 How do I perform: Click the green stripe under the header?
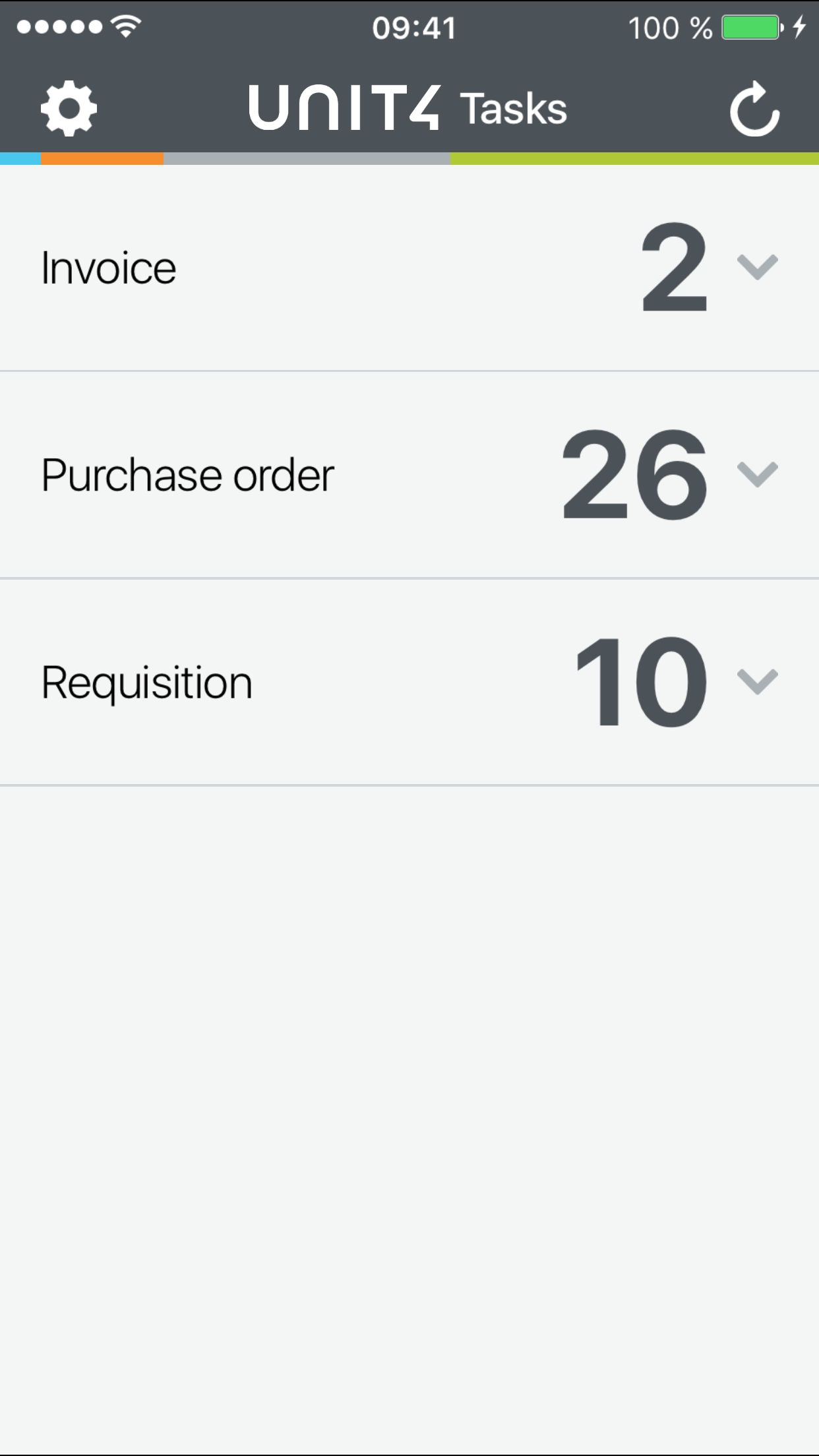coord(634,158)
